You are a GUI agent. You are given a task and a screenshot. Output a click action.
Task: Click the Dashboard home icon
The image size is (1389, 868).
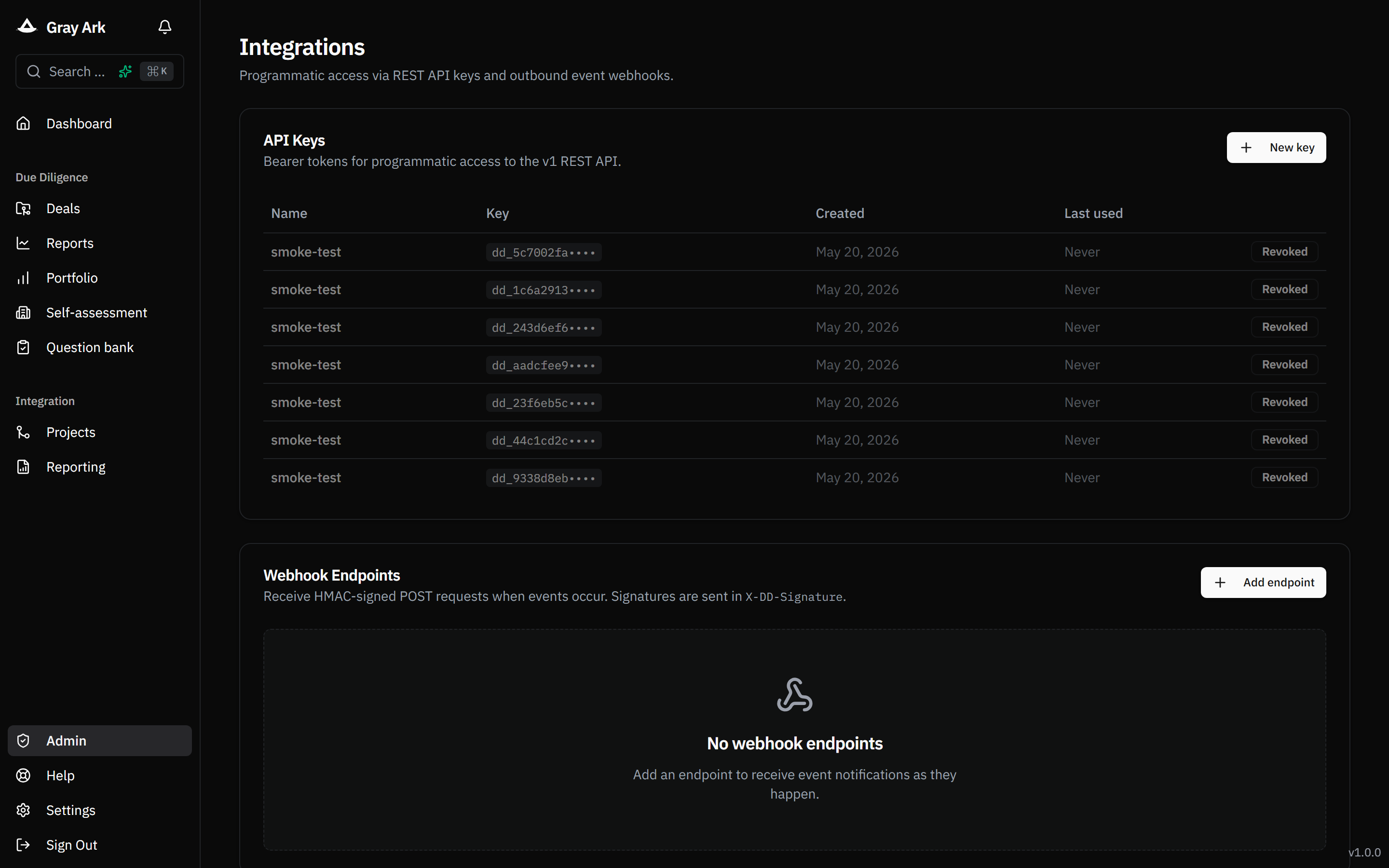pyautogui.click(x=23, y=123)
